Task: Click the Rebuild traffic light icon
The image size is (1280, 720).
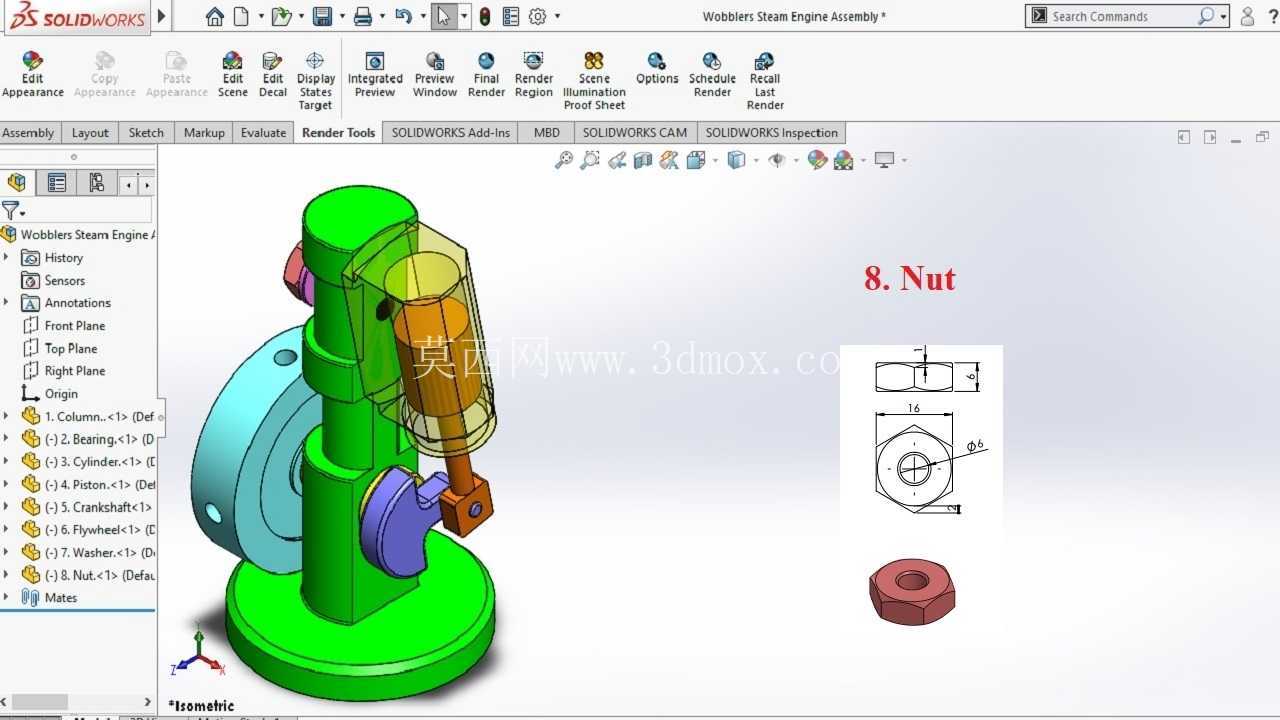Action: pos(485,16)
